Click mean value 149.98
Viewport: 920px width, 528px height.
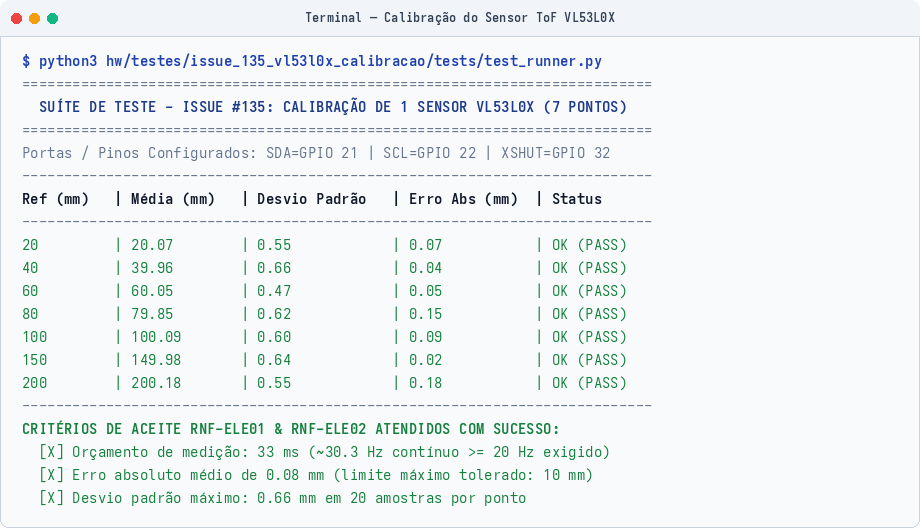[x=156, y=360]
